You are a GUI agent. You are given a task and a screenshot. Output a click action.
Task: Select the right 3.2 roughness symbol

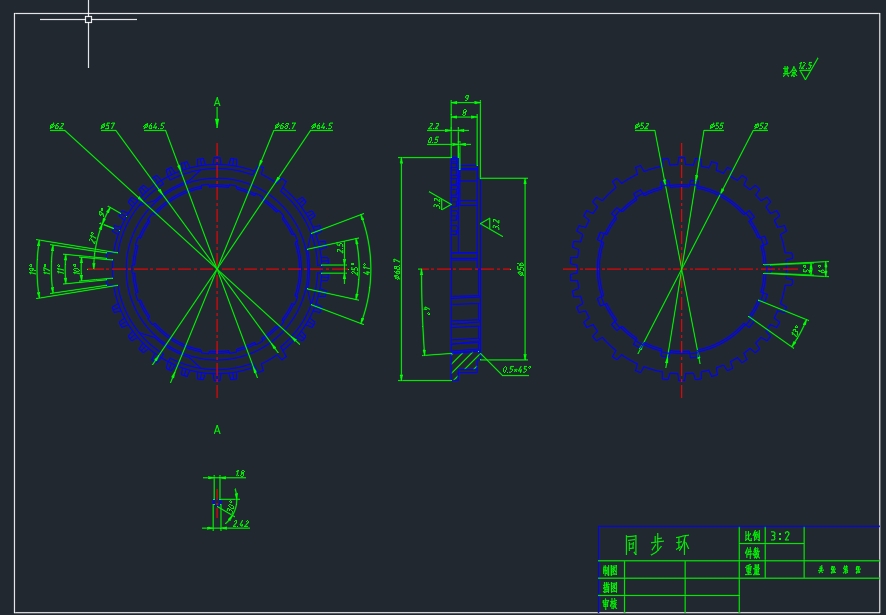click(x=491, y=225)
